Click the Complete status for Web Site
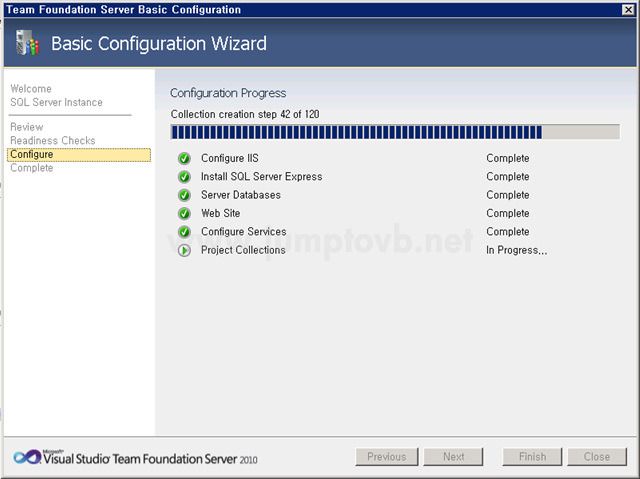The width and height of the screenshot is (640, 479). [x=508, y=213]
